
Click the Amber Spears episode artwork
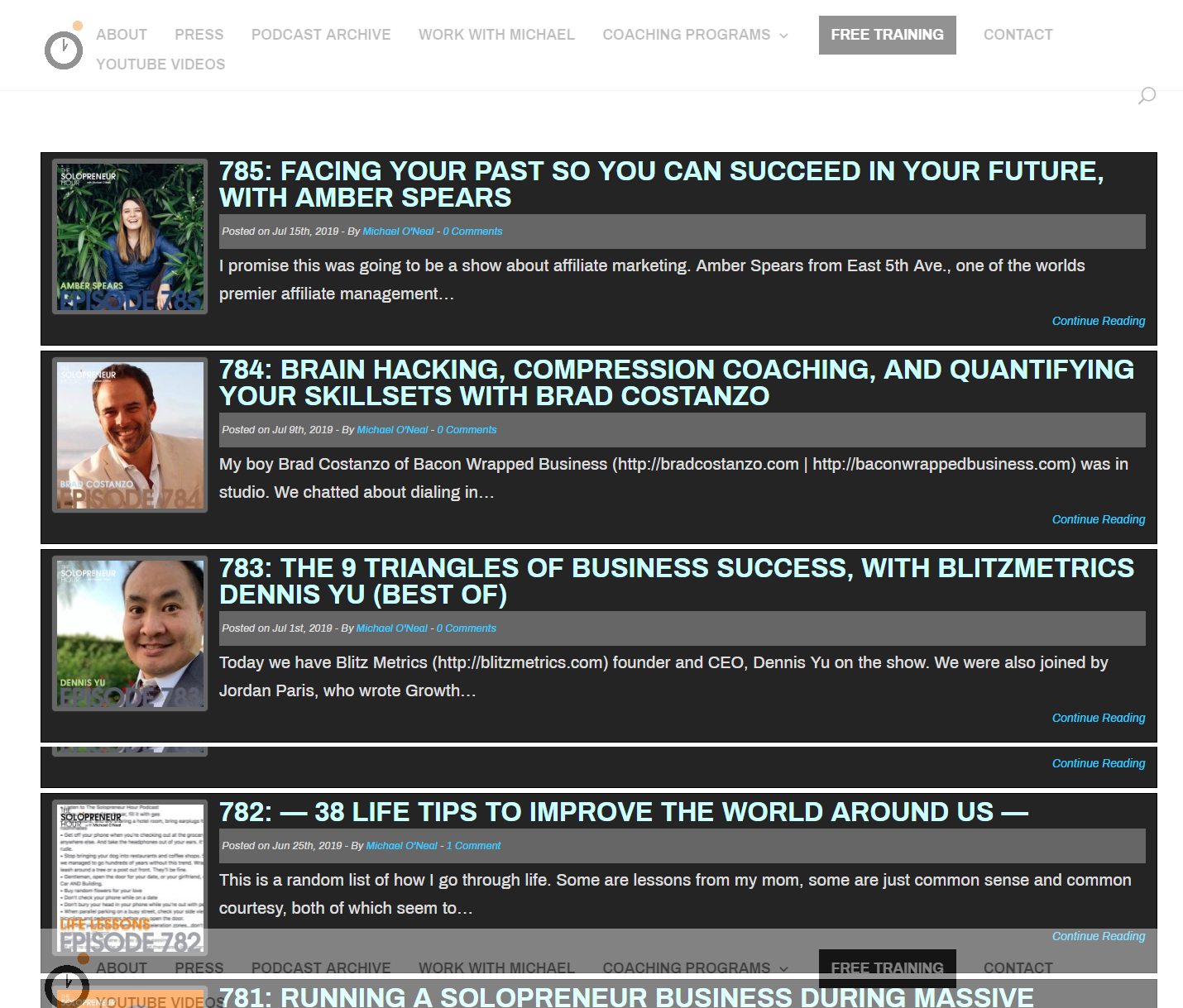(129, 236)
